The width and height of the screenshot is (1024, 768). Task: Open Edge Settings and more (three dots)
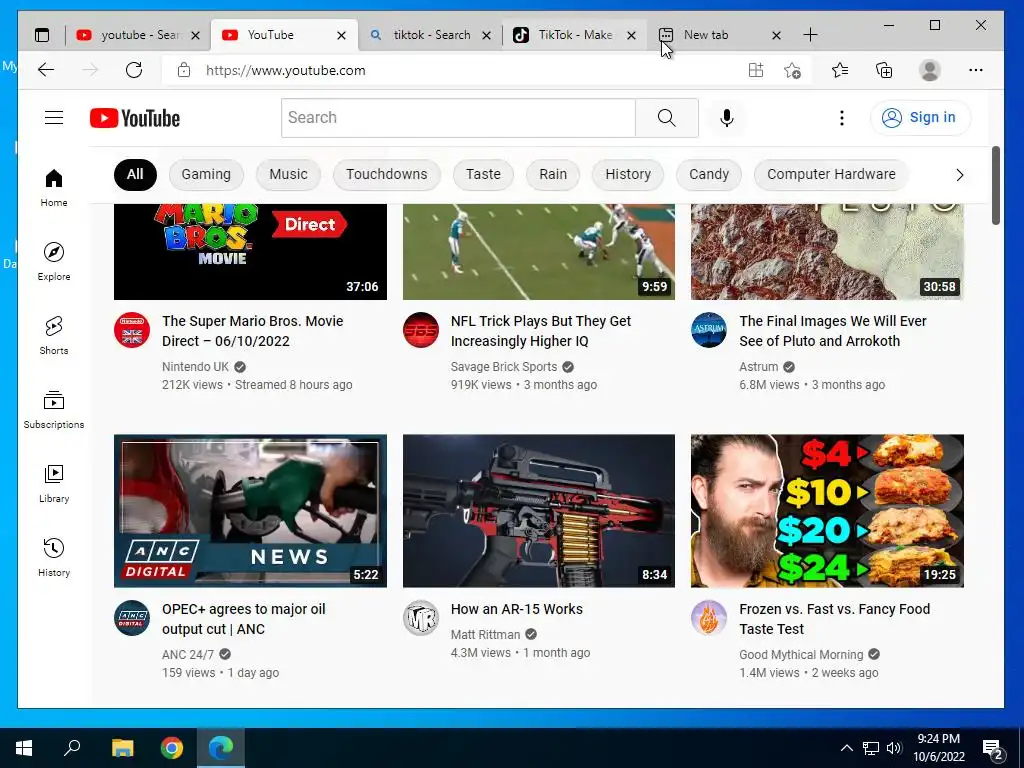pyautogui.click(x=976, y=70)
